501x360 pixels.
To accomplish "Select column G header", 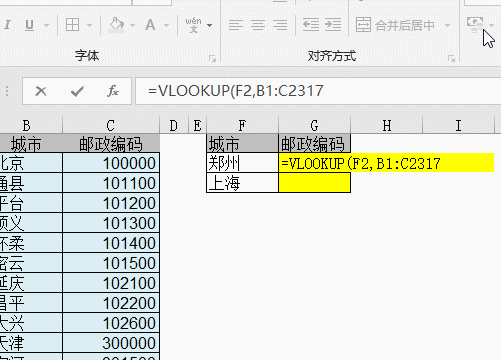I will tap(314, 126).
